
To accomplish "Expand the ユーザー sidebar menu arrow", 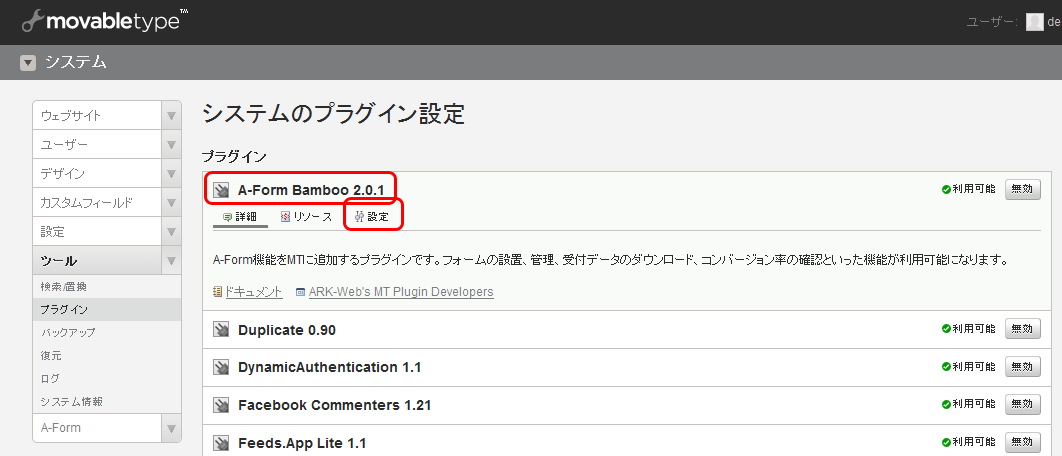I will point(171,145).
